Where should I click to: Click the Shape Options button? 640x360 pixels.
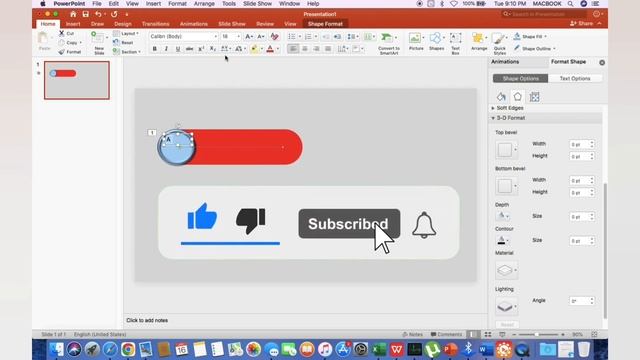(520, 78)
